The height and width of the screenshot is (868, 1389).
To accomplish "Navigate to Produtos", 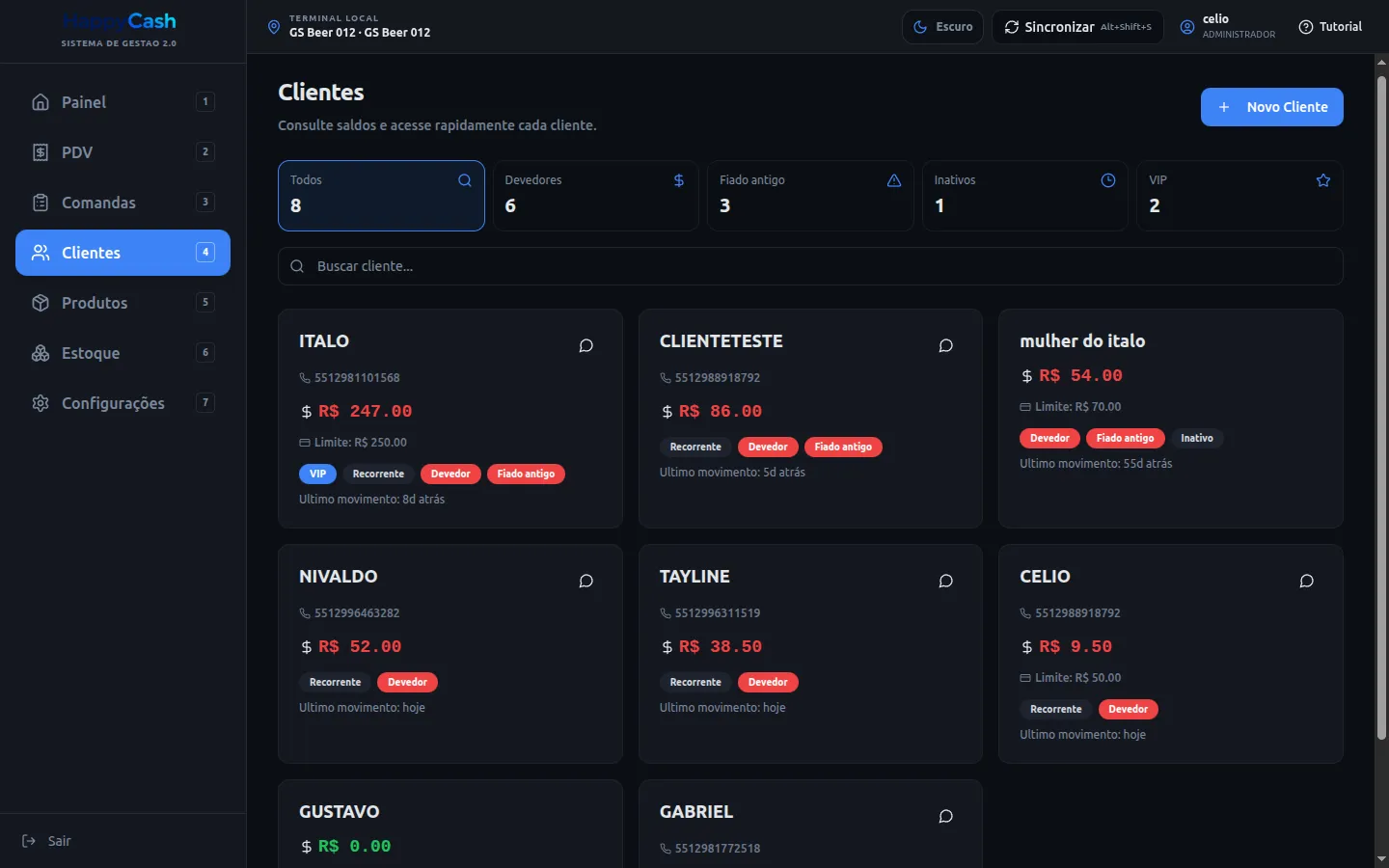I will point(123,303).
